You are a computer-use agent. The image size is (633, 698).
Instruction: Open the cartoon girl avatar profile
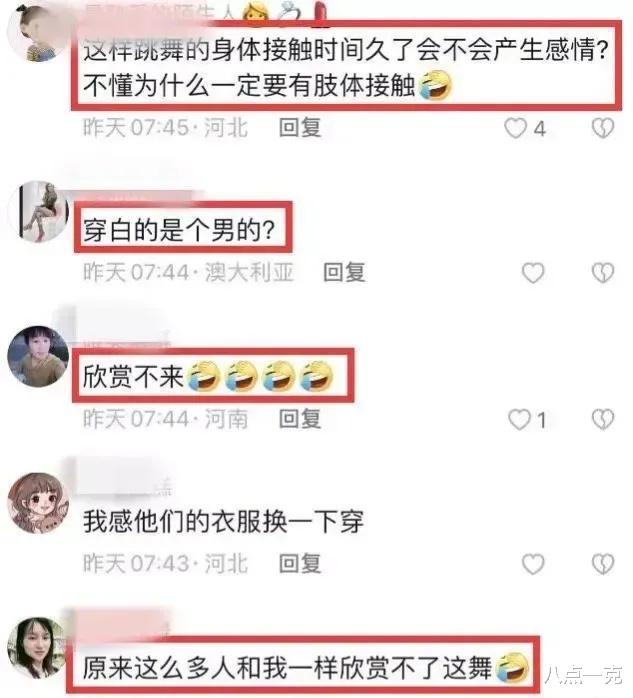pyautogui.click(x=38, y=503)
